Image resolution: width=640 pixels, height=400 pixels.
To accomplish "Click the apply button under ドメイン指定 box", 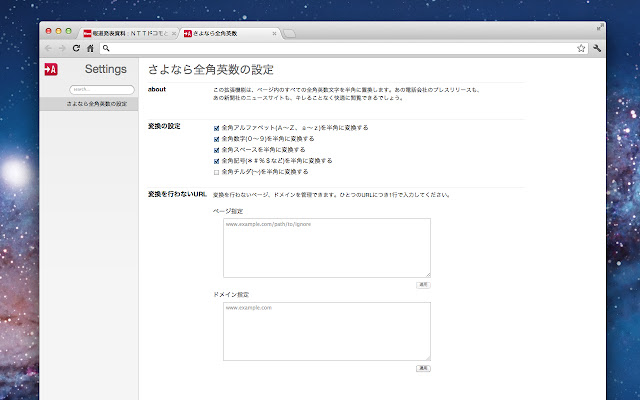I will click(423, 368).
